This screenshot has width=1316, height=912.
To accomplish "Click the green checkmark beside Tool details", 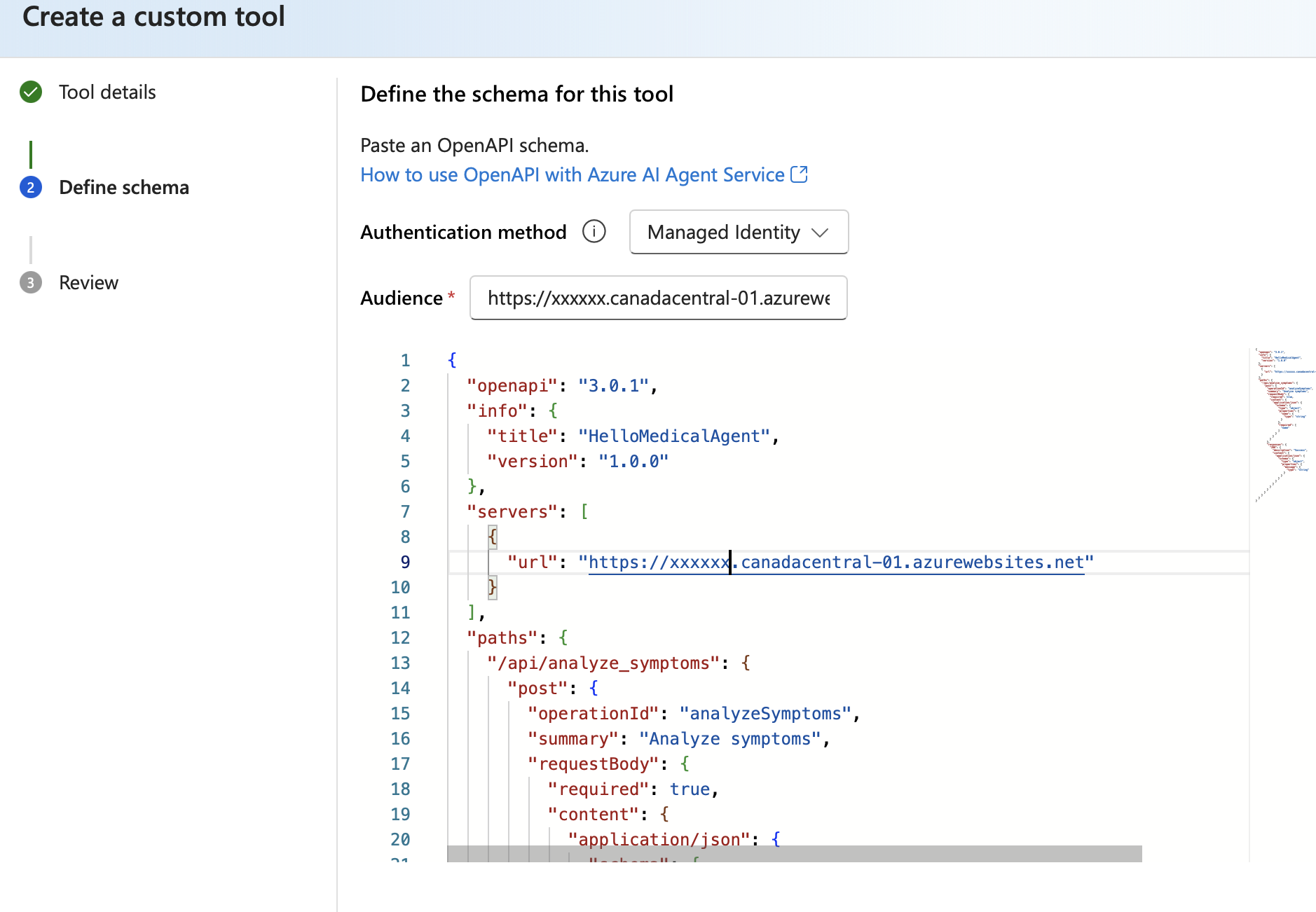I will pos(31,92).
